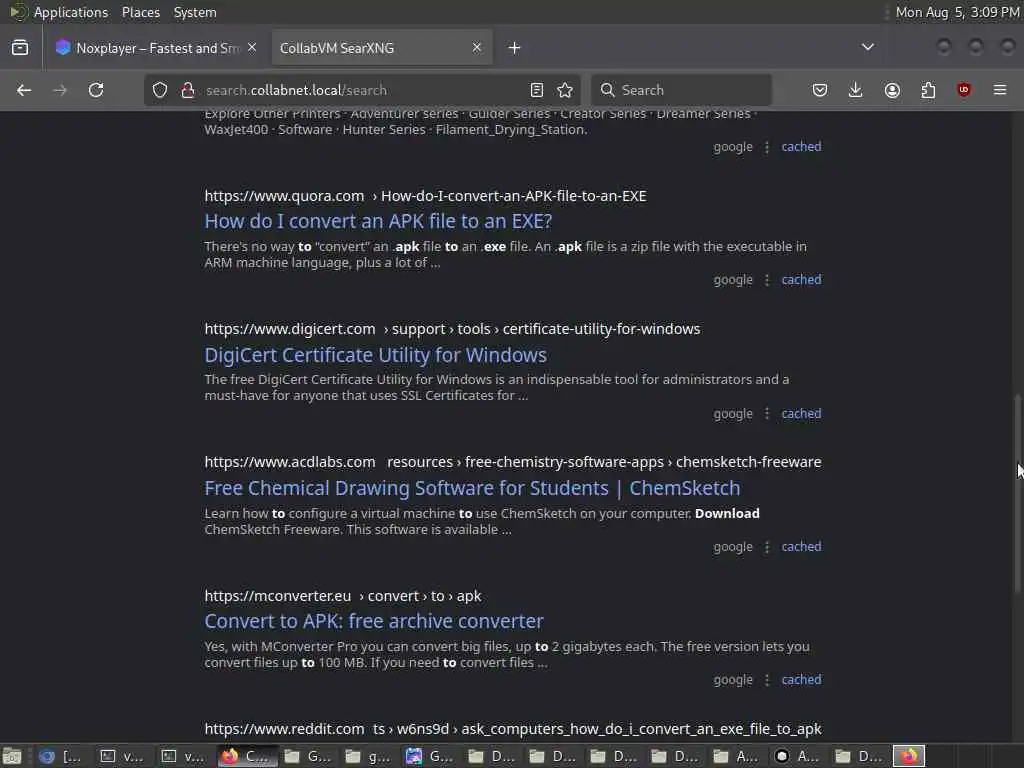Screen dimensions: 1024x768
Task: Open the Extensions puzzle icon
Action: (x=928, y=90)
